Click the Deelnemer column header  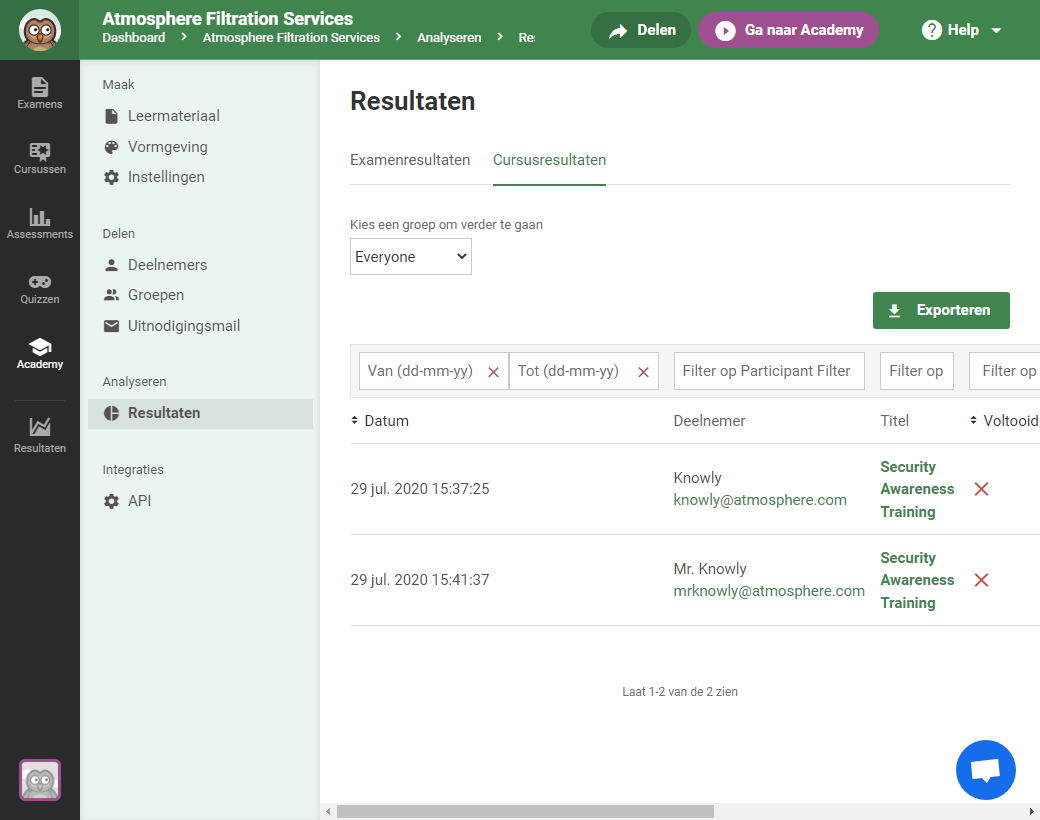[709, 421]
